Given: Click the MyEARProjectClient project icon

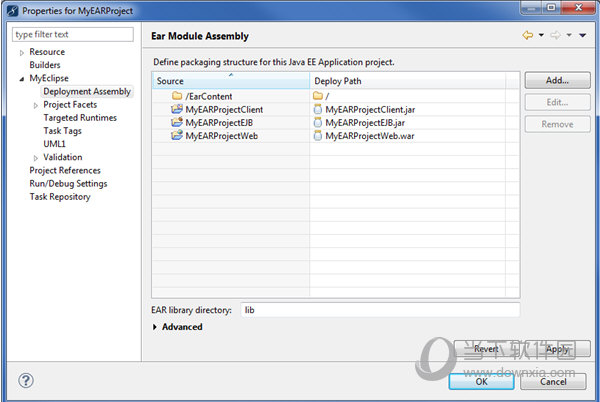Looking at the screenshot, I should click(x=177, y=109).
